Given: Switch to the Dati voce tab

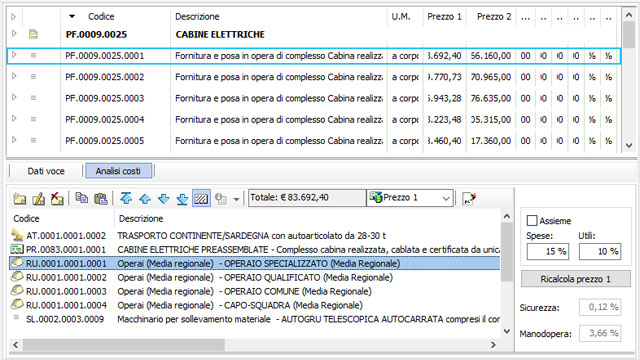Looking at the screenshot, I should tap(46, 171).
